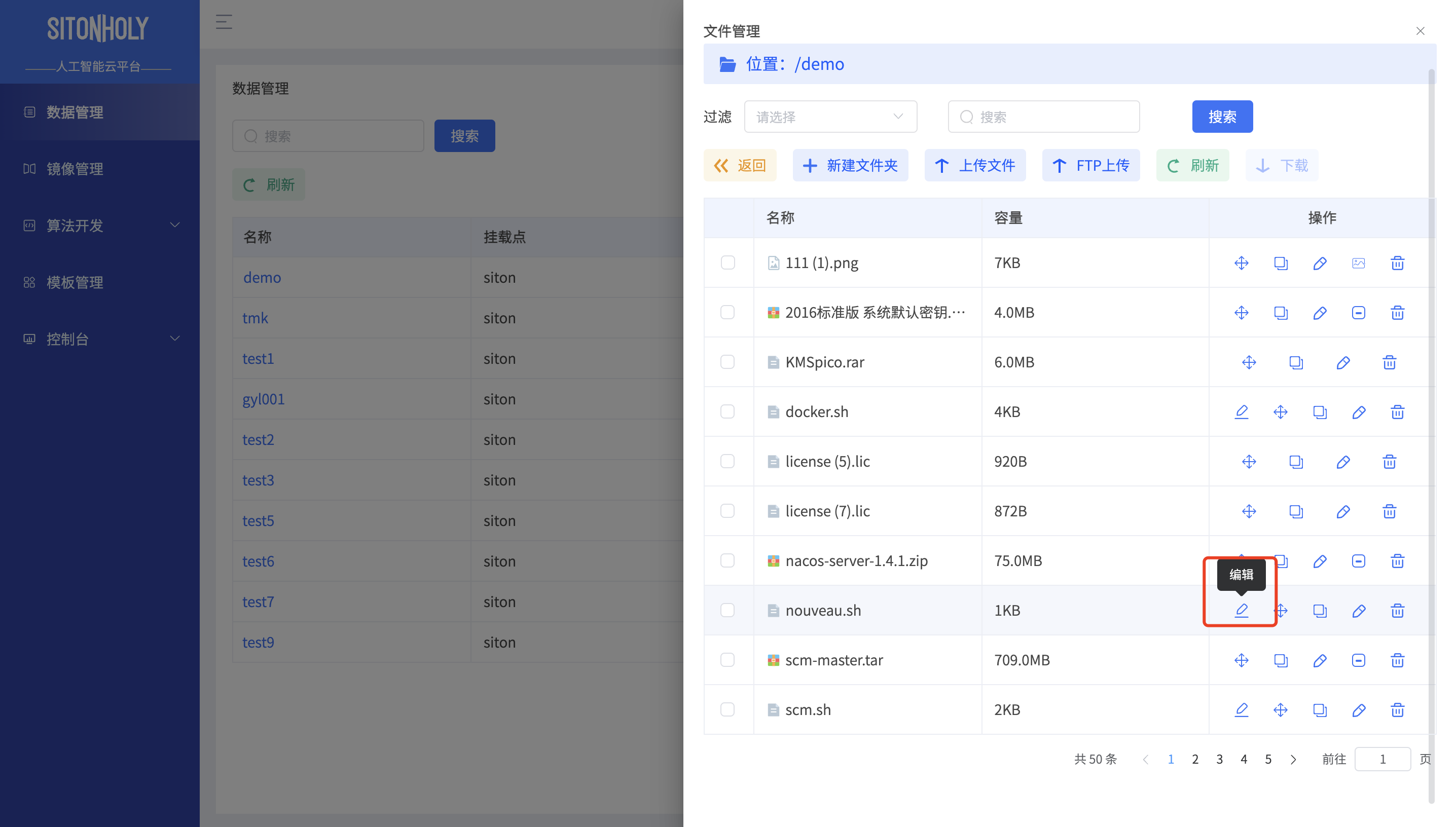This screenshot has height=827, width=1456.
Task: Click the move icon for 111 (1).png
Action: click(x=1241, y=263)
